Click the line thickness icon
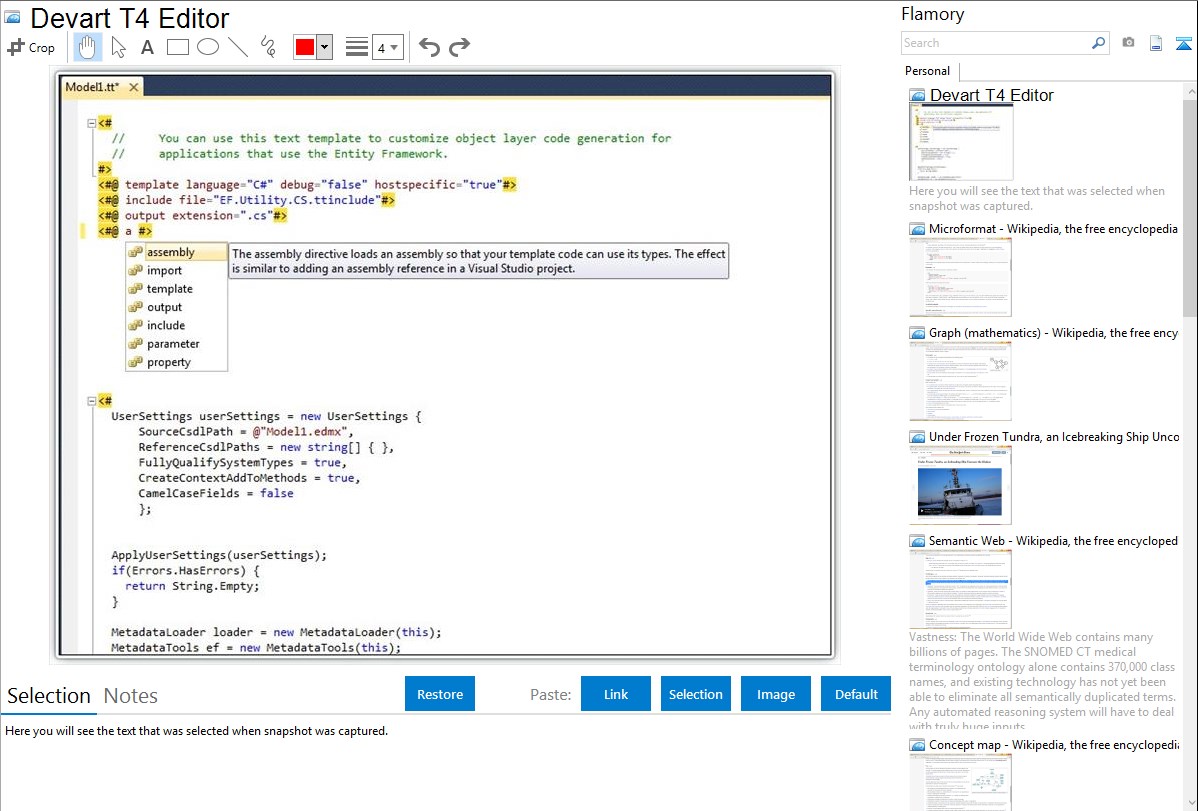This screenshot has width=1198, height=811. 357,47
